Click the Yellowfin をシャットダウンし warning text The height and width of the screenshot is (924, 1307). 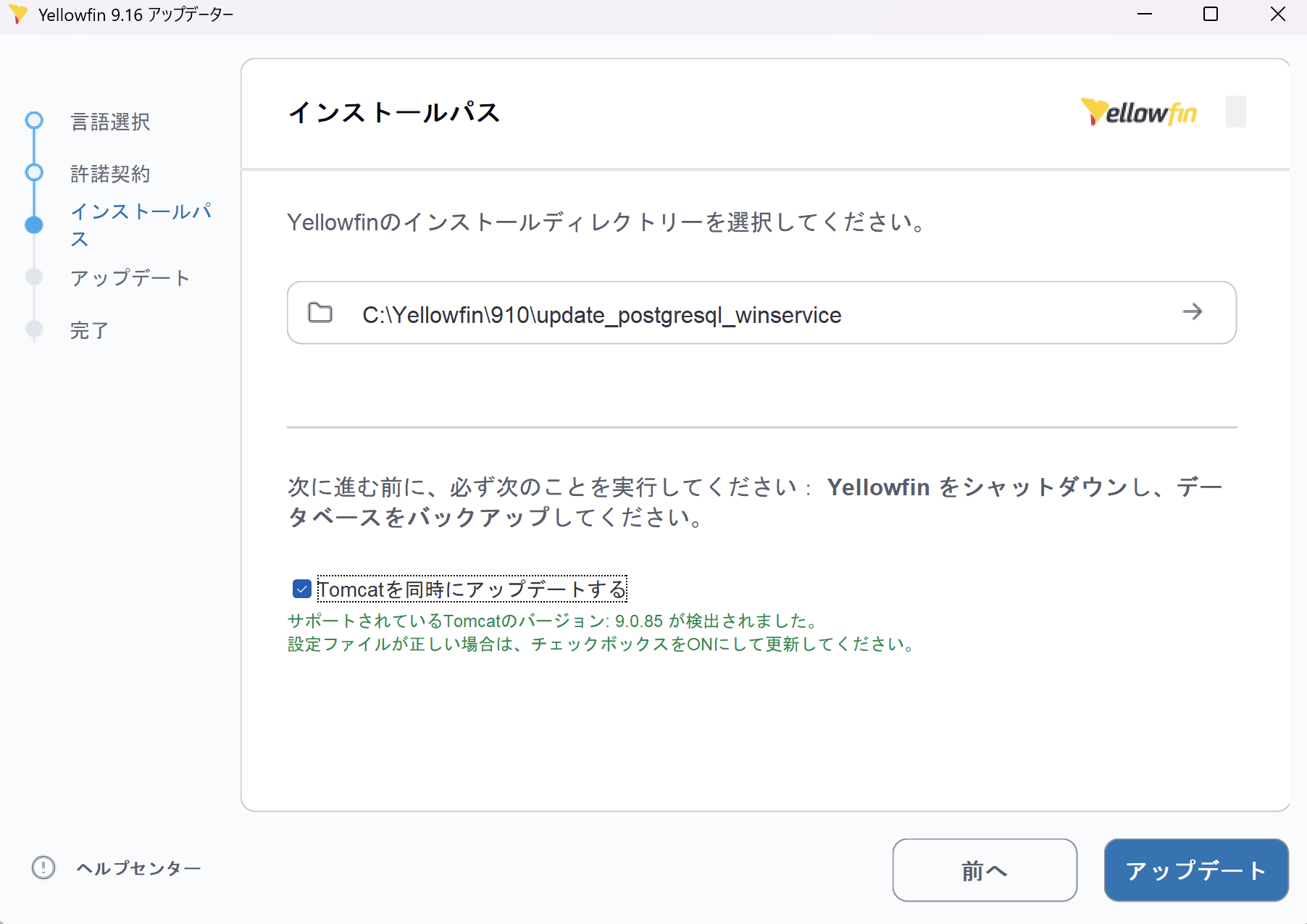(755, 502)
